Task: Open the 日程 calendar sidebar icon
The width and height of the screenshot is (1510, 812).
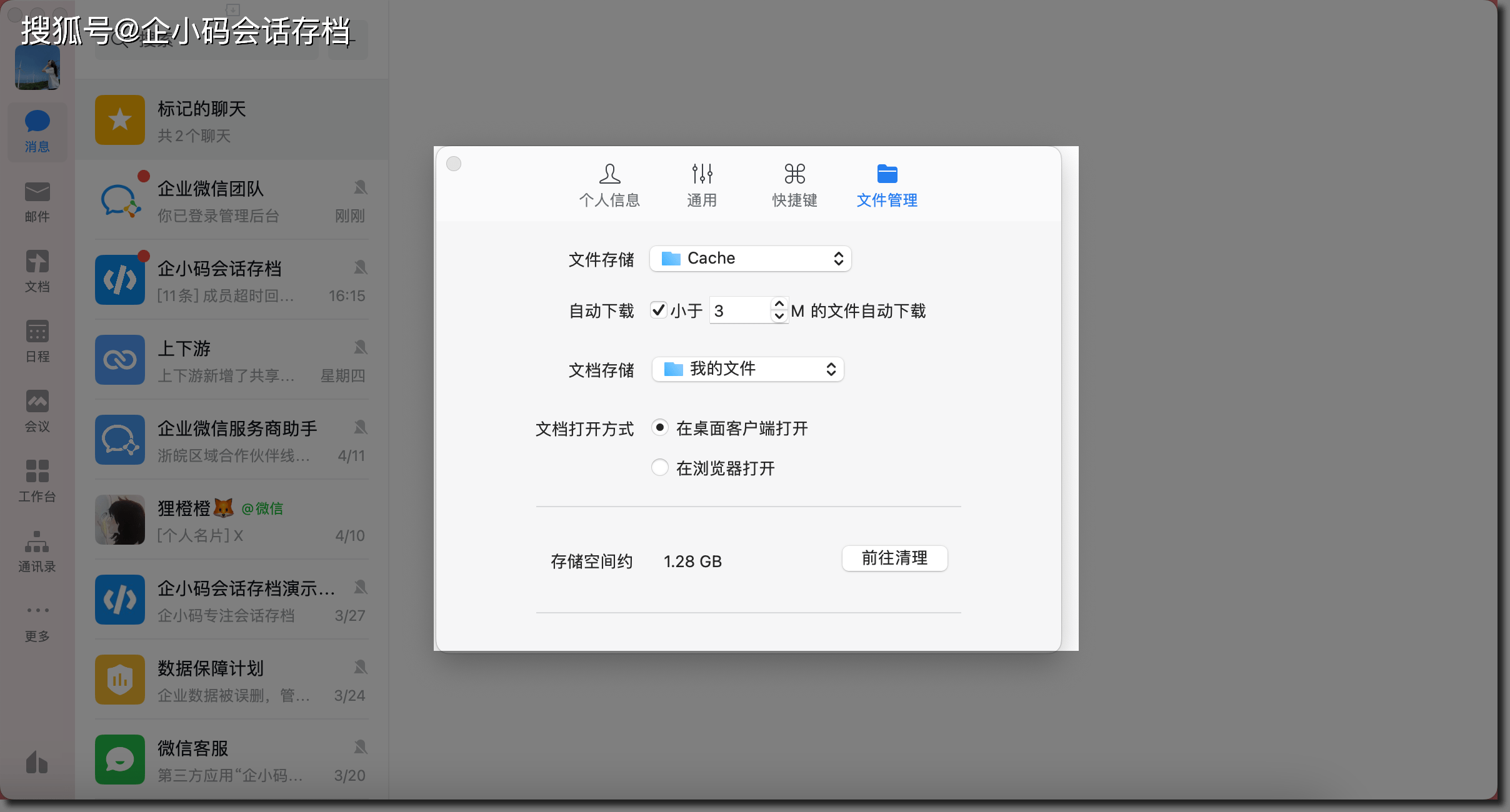Action: click(37, 342)
